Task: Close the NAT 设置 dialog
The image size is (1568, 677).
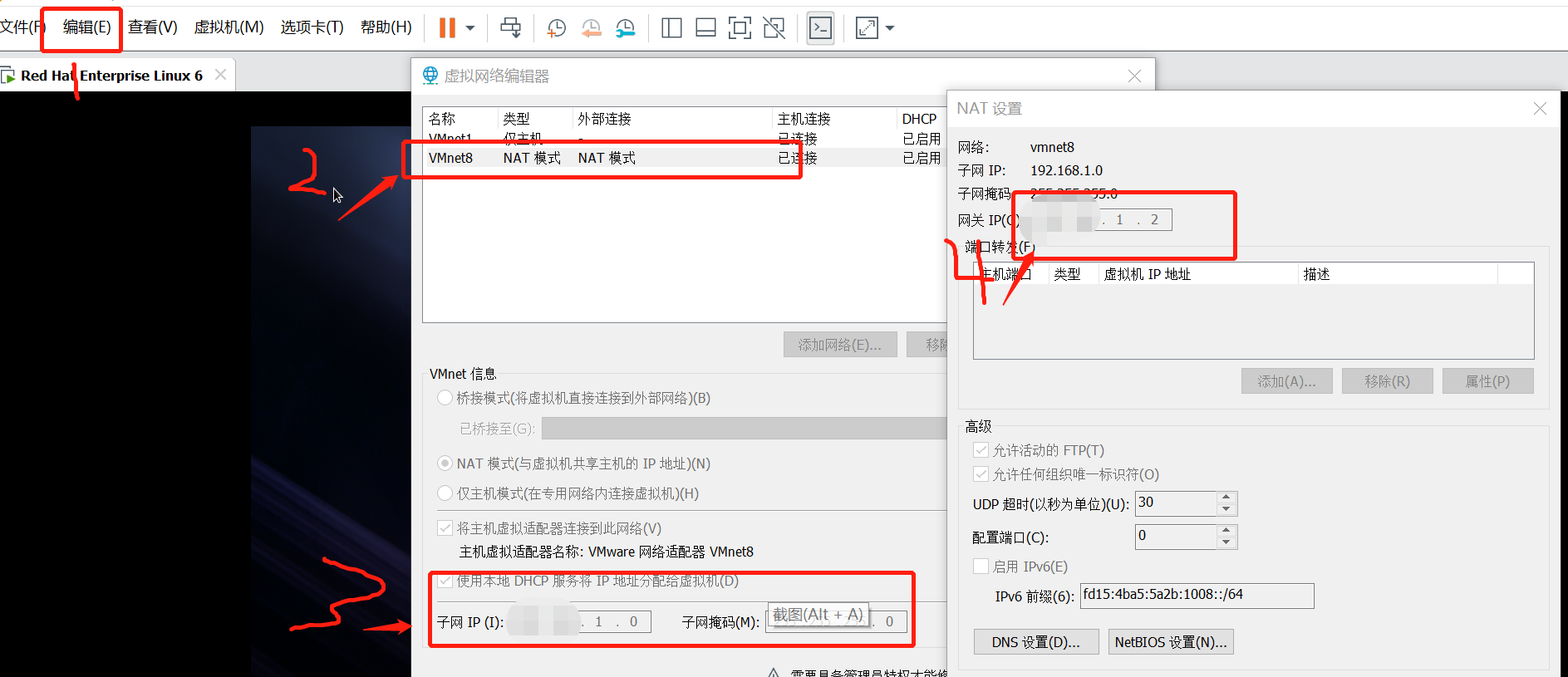Action: point(1540,109)
